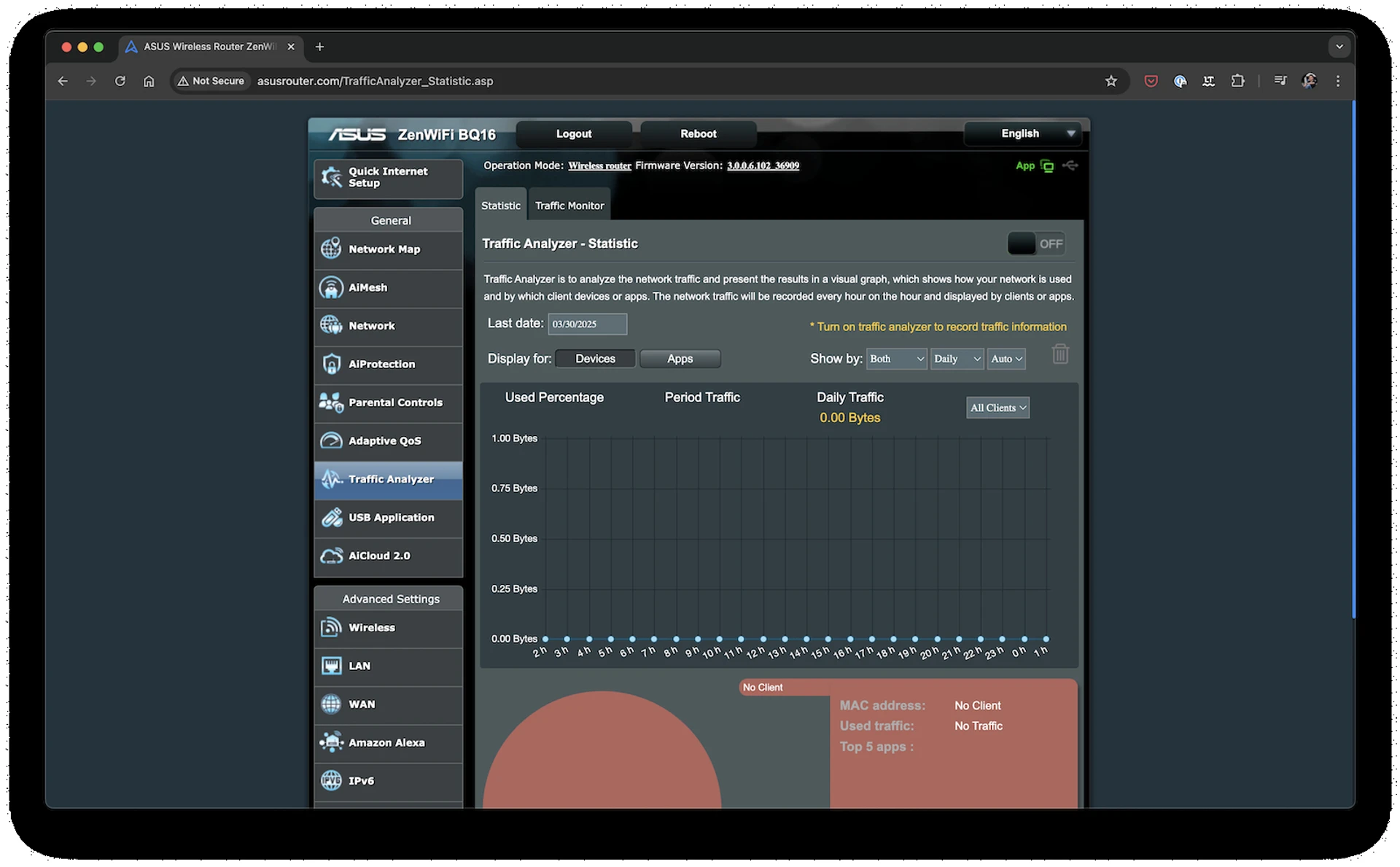The width and height of the screenshot is (1400, 867).
Task: Open the browser profile avatar
Action: click(1309, 81)
